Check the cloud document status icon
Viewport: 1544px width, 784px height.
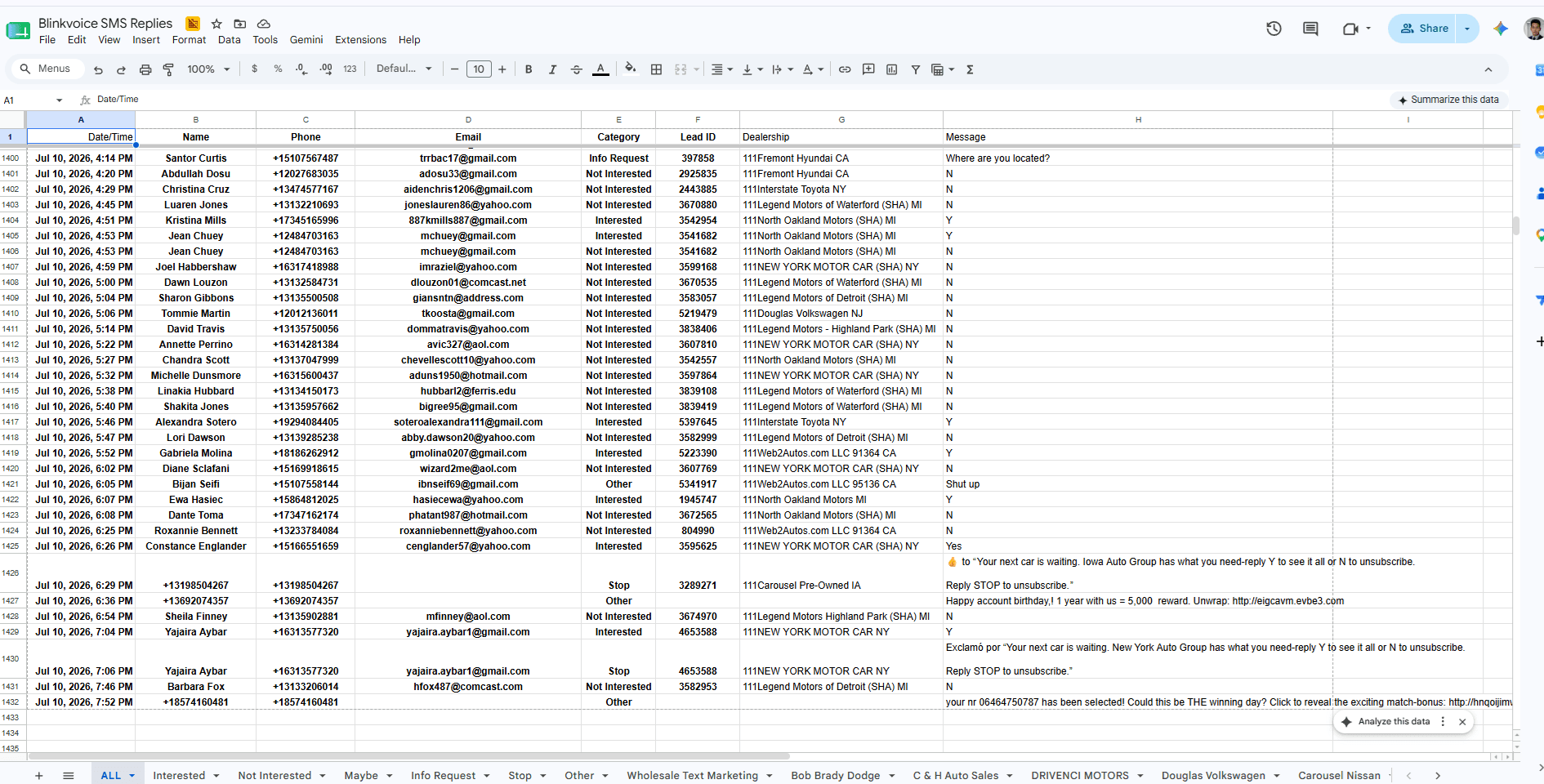pos(263,24)
